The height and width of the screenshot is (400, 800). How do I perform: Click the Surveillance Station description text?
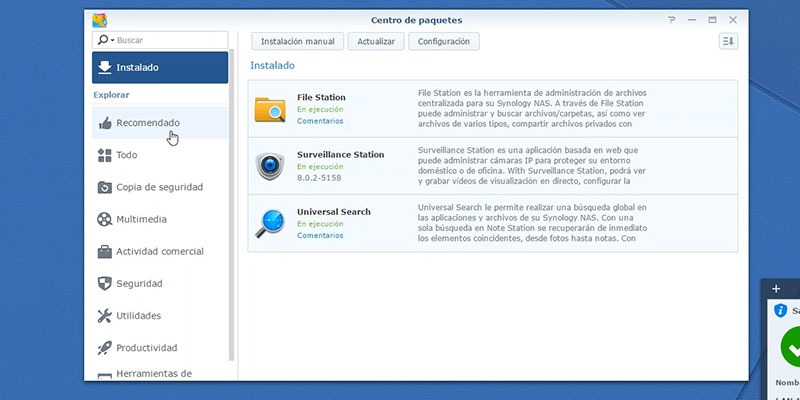[x=532, y=166]
